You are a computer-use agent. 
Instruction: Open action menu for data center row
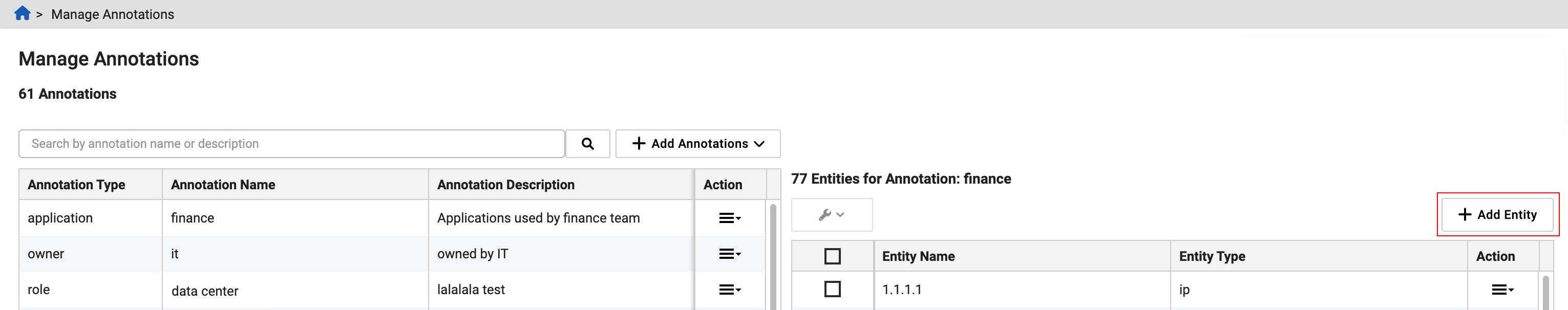tap(729, 290)
